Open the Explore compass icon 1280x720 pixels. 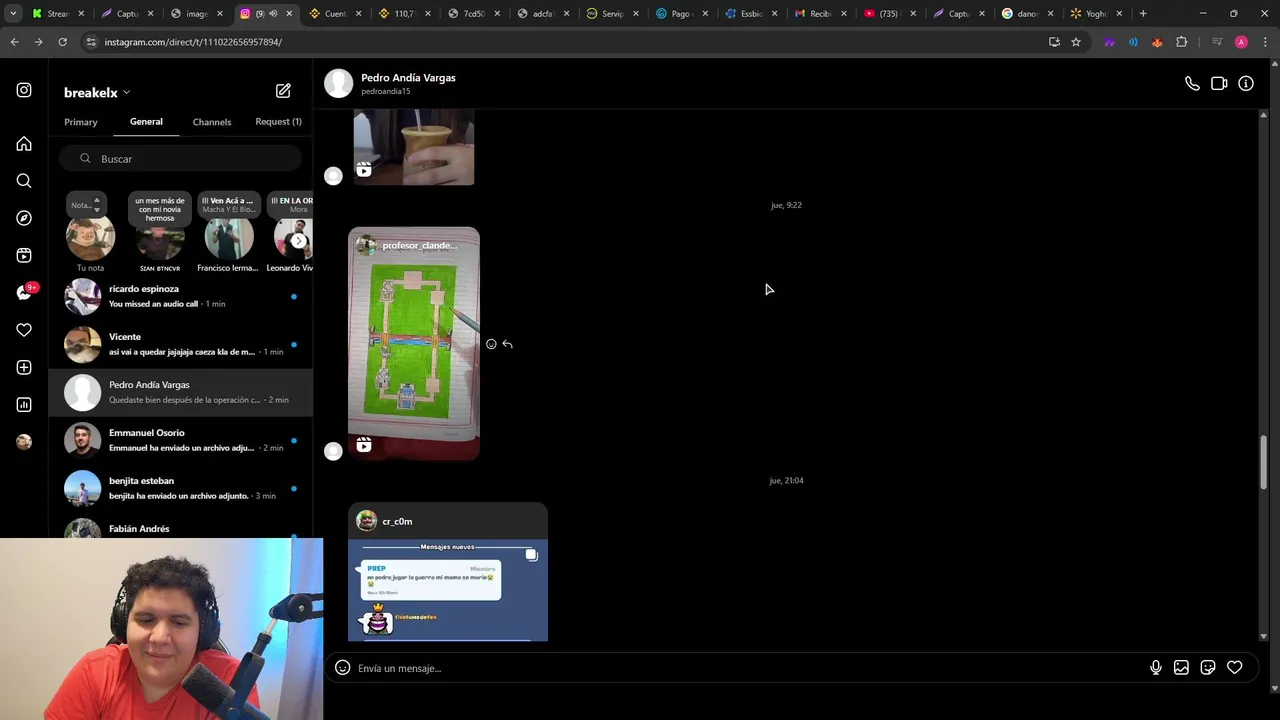click(24, 218)
